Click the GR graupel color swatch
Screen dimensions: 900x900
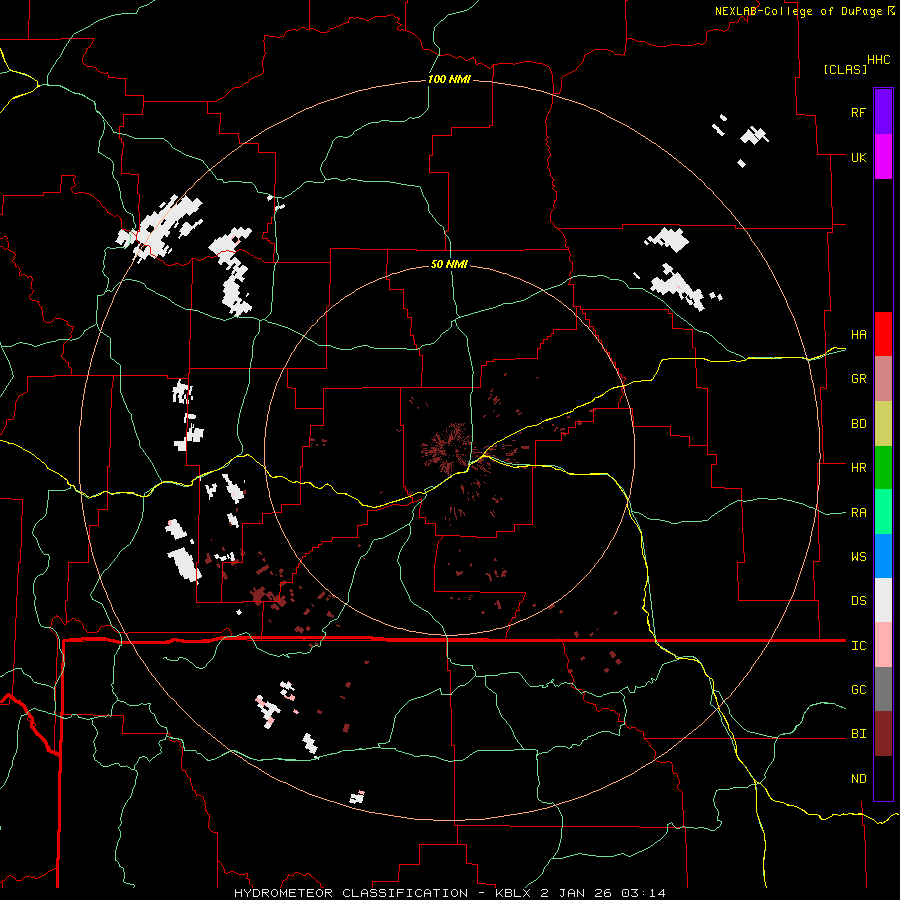click(x=883, y=379)
